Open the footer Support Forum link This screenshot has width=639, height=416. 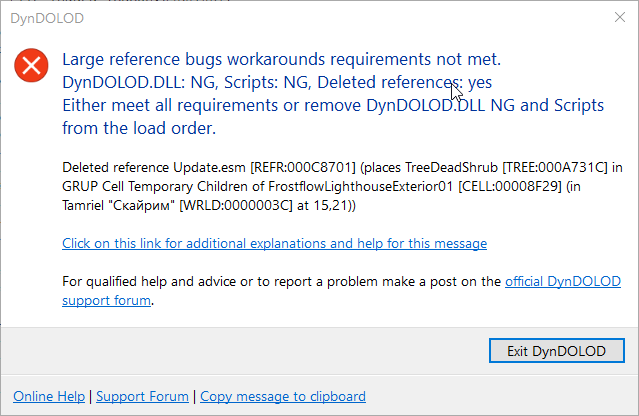(142, 396)
